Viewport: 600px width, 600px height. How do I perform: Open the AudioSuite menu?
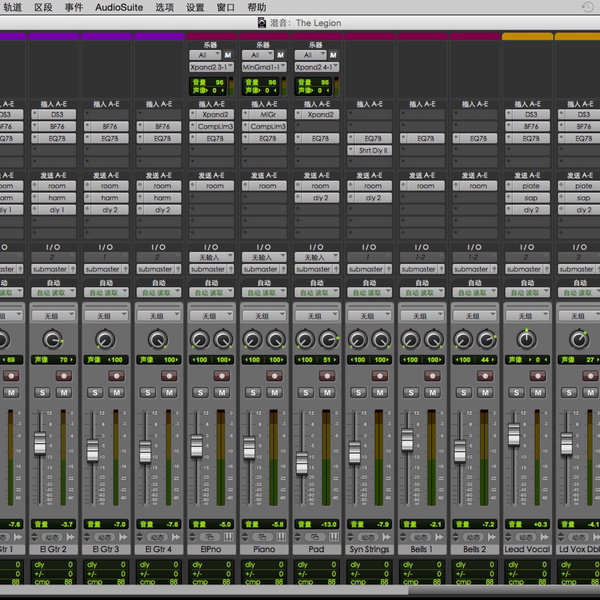tap(118, 7)
